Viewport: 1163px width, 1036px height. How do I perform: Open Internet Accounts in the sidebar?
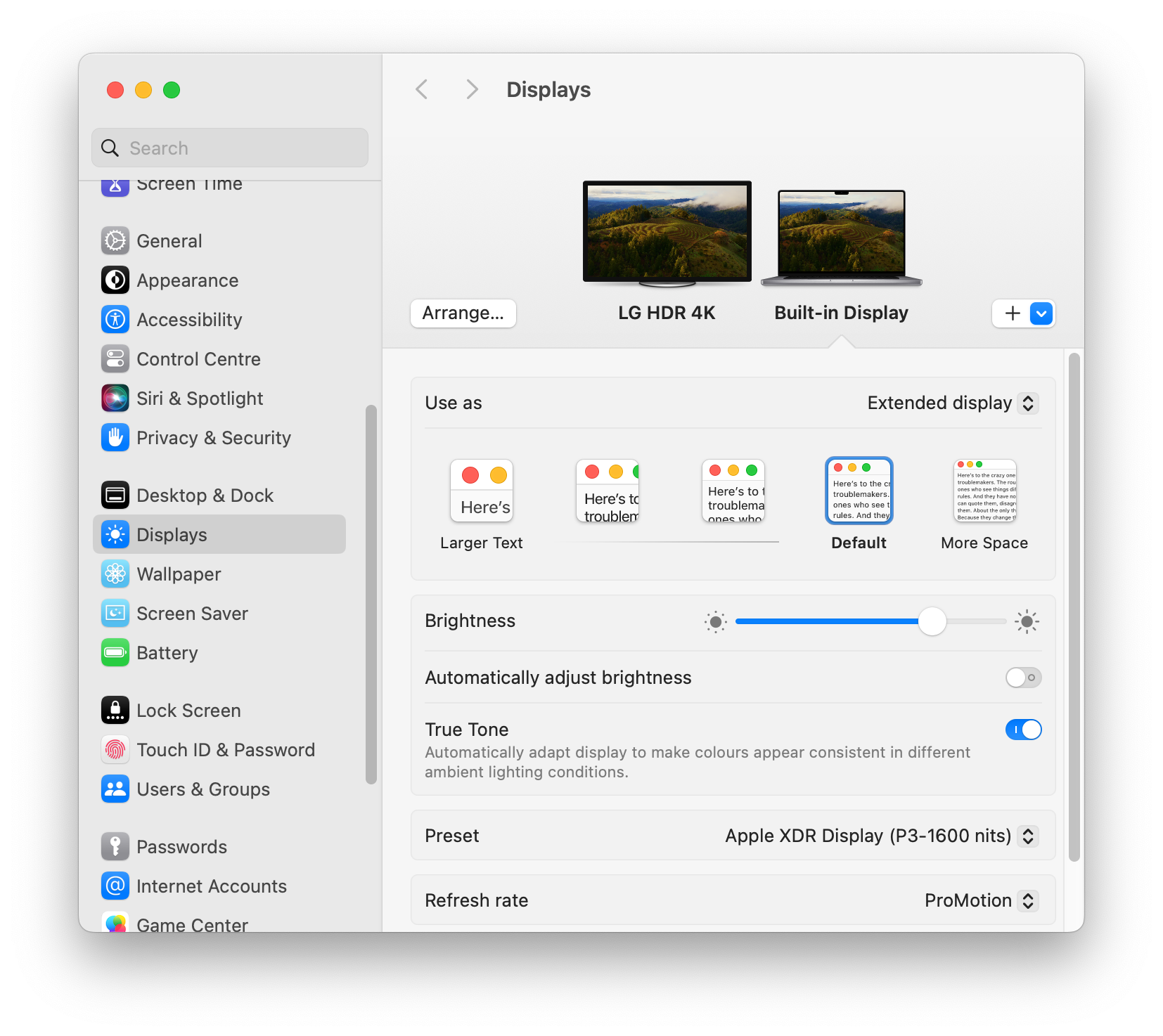point(219,886)
